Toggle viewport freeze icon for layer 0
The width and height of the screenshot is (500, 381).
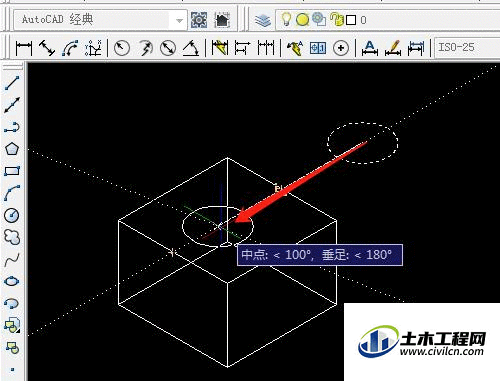319,20
